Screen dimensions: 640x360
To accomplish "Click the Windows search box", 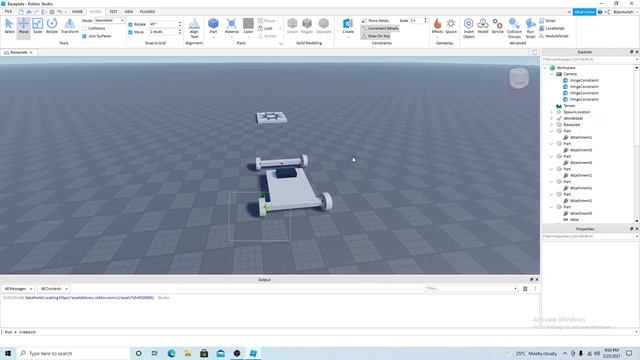I will point(73,353).
